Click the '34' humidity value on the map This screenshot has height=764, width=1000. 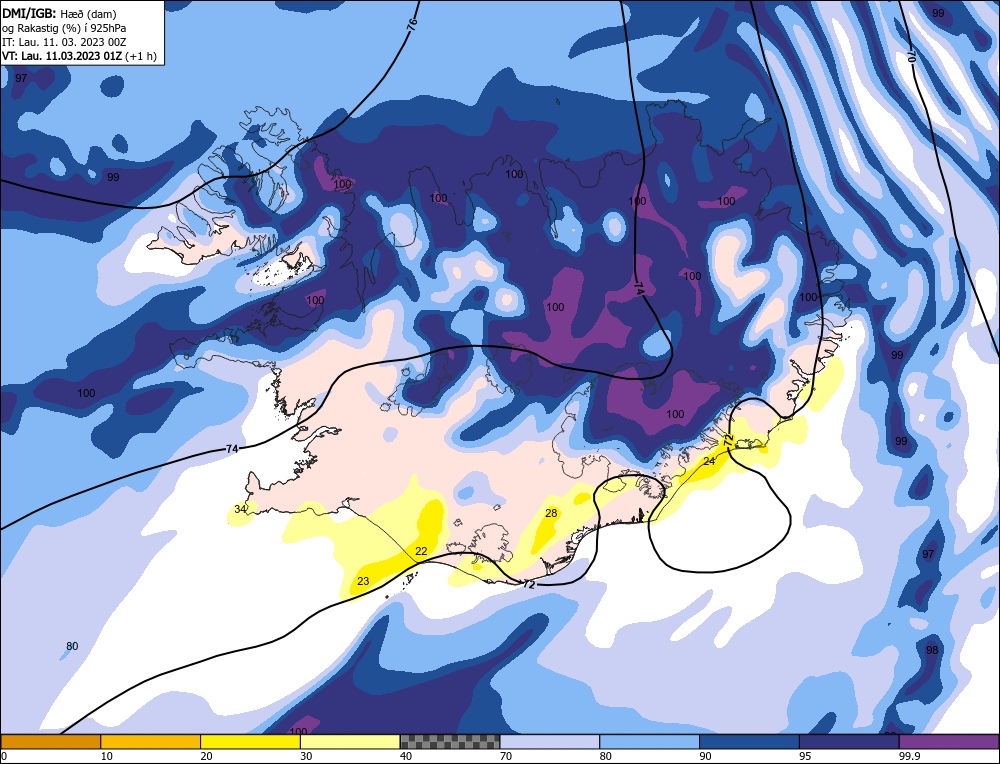pyautogui.click(x=240, y=509)
